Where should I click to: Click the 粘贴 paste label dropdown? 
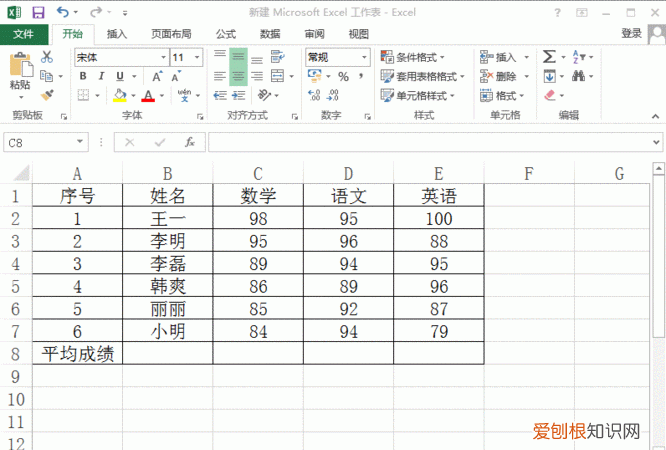(x=20, y=89)
